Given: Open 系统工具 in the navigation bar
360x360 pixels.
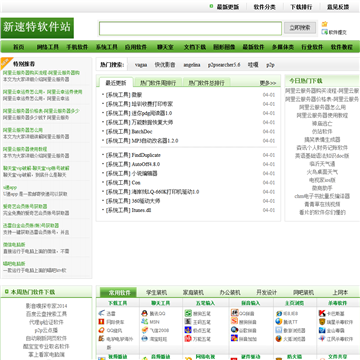Looking at the screenshot, I should coord(106,47).
